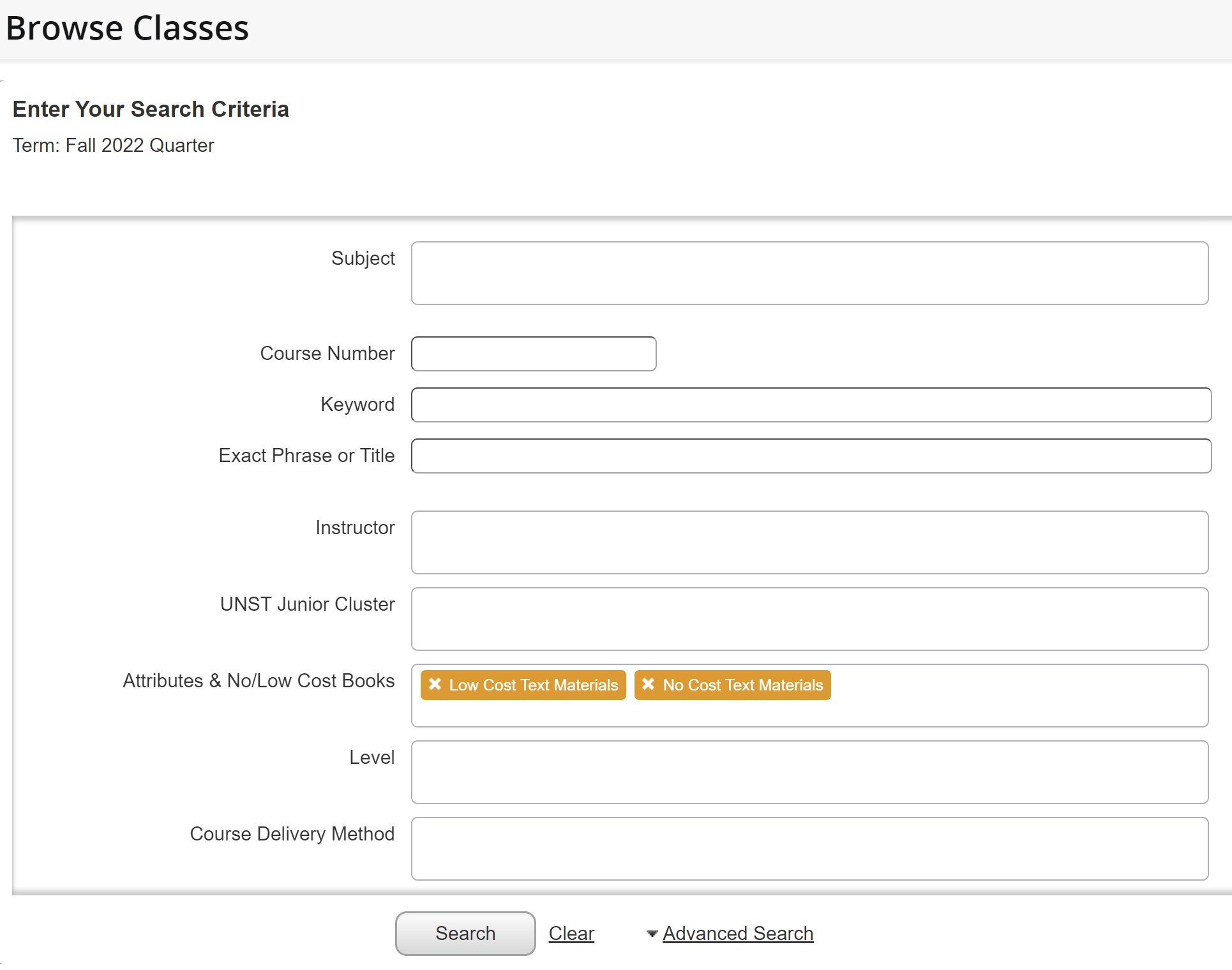Open the Instructor selection field
The width and height of the screenshot is (1232, 970).
tap(809, 542)
